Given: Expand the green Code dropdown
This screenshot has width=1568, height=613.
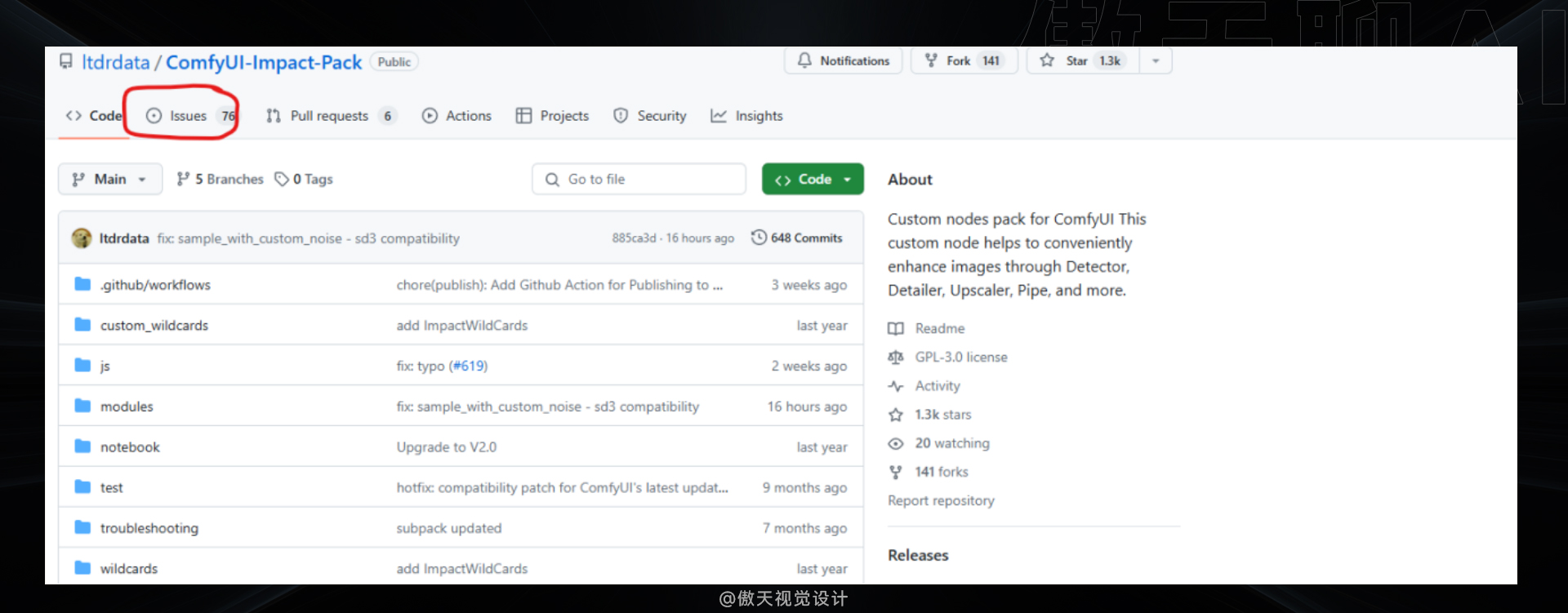Looking at the screenshot, I should tap(813, 179).
